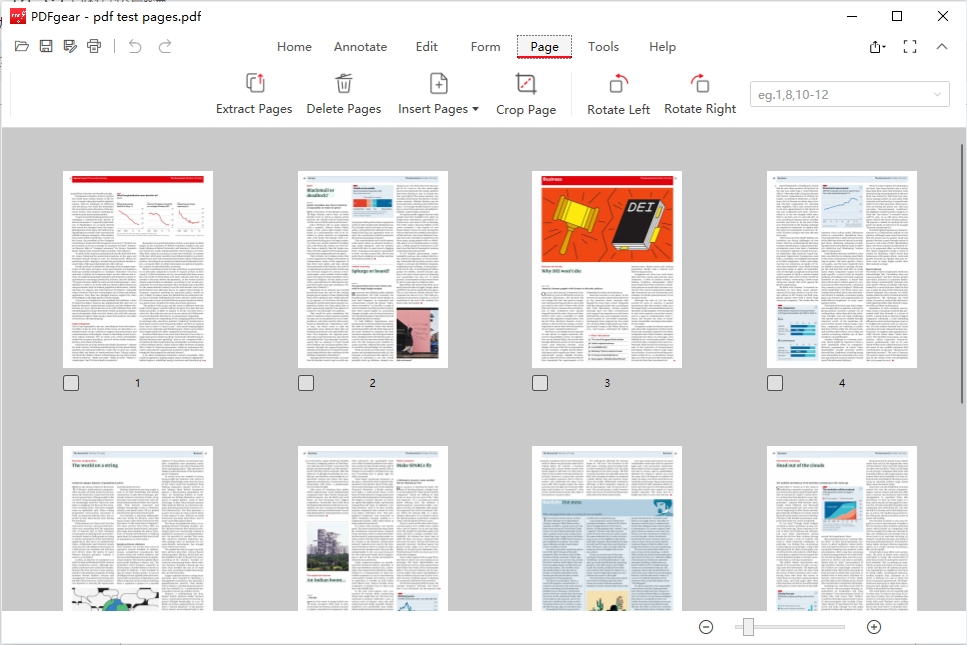Open the Tools menu
The width and height of the screenshot is (967, 645).
point(604,46)
